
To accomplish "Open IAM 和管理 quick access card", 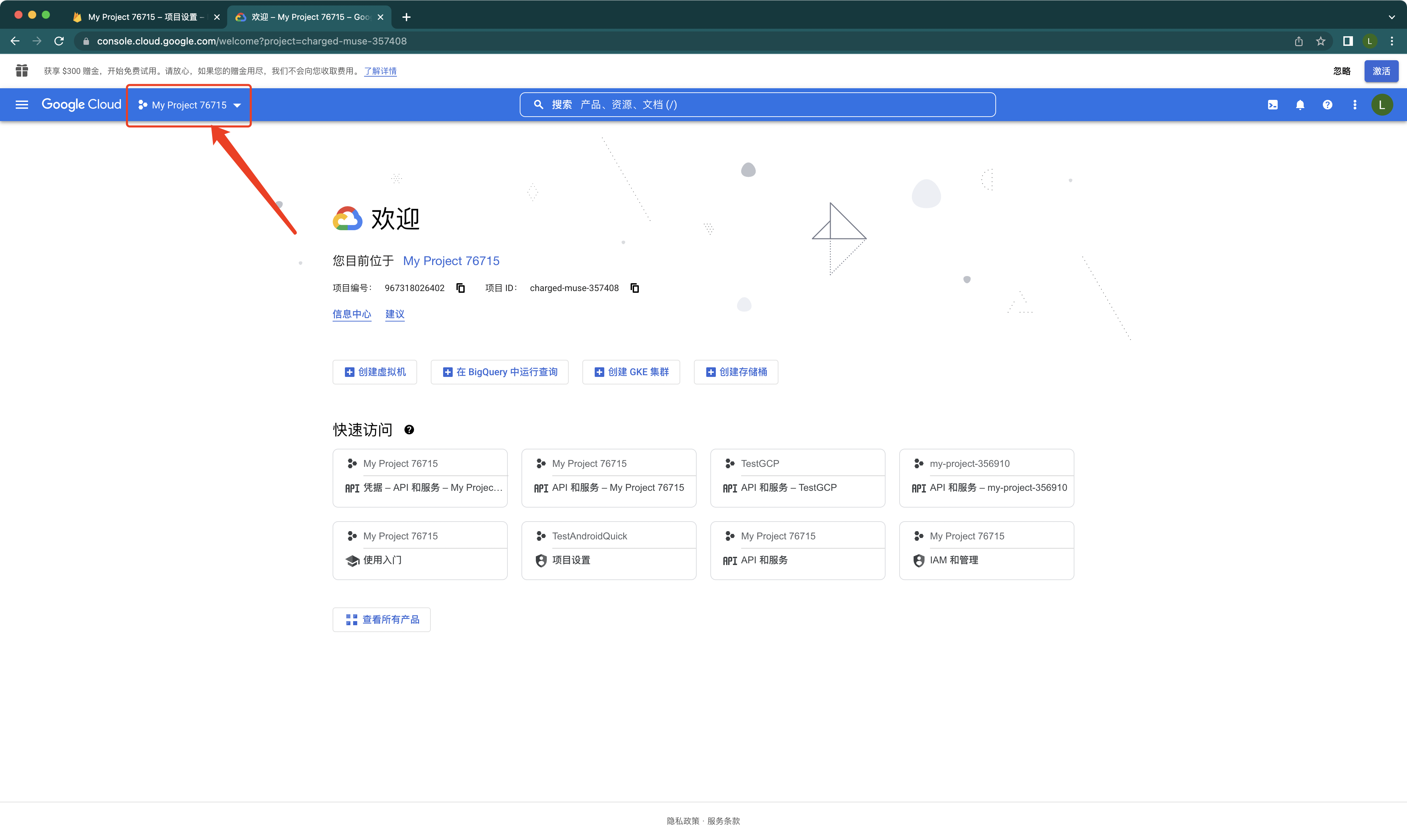I will coord(986,551).
